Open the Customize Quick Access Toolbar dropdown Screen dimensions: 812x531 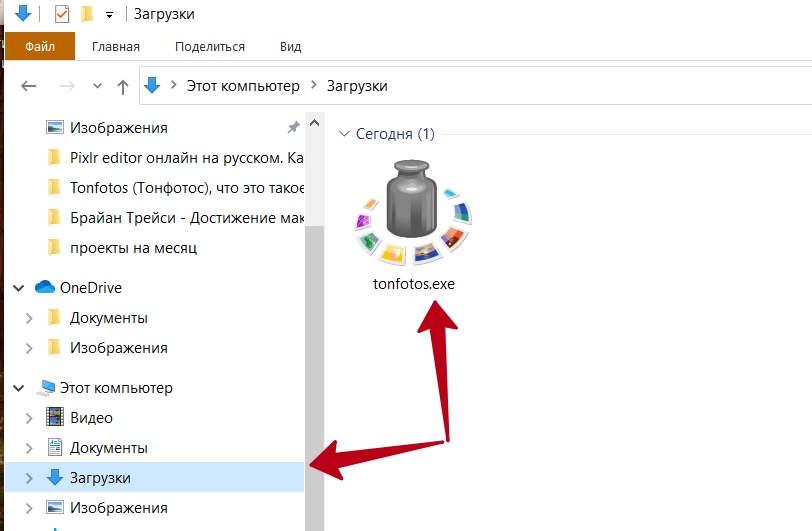109,16
